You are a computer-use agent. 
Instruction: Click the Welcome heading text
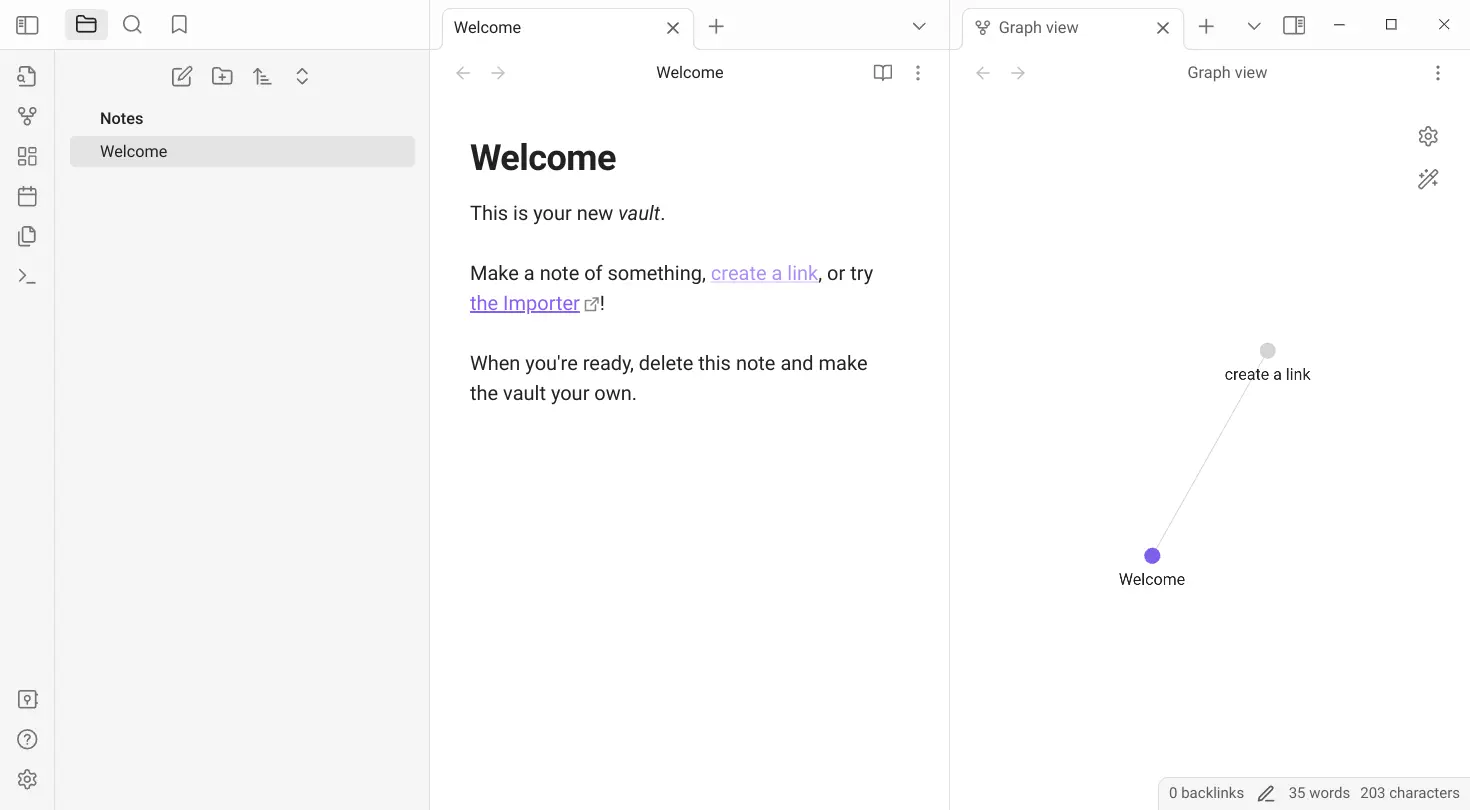(543, 157)
